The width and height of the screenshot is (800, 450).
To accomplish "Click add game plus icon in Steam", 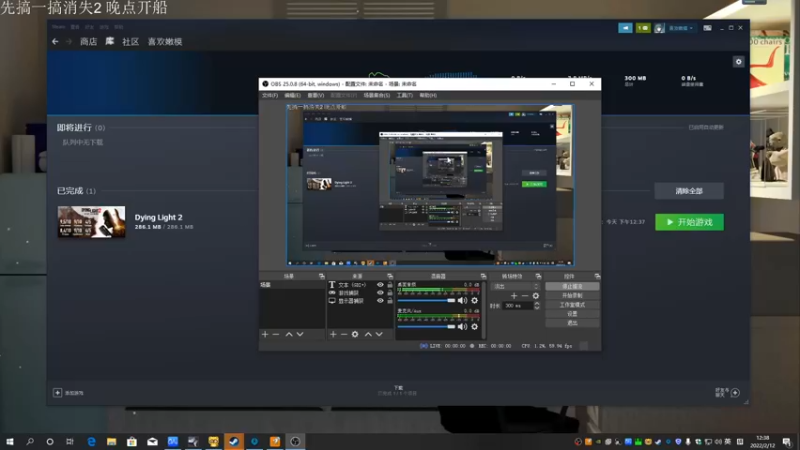I will 57,392.
